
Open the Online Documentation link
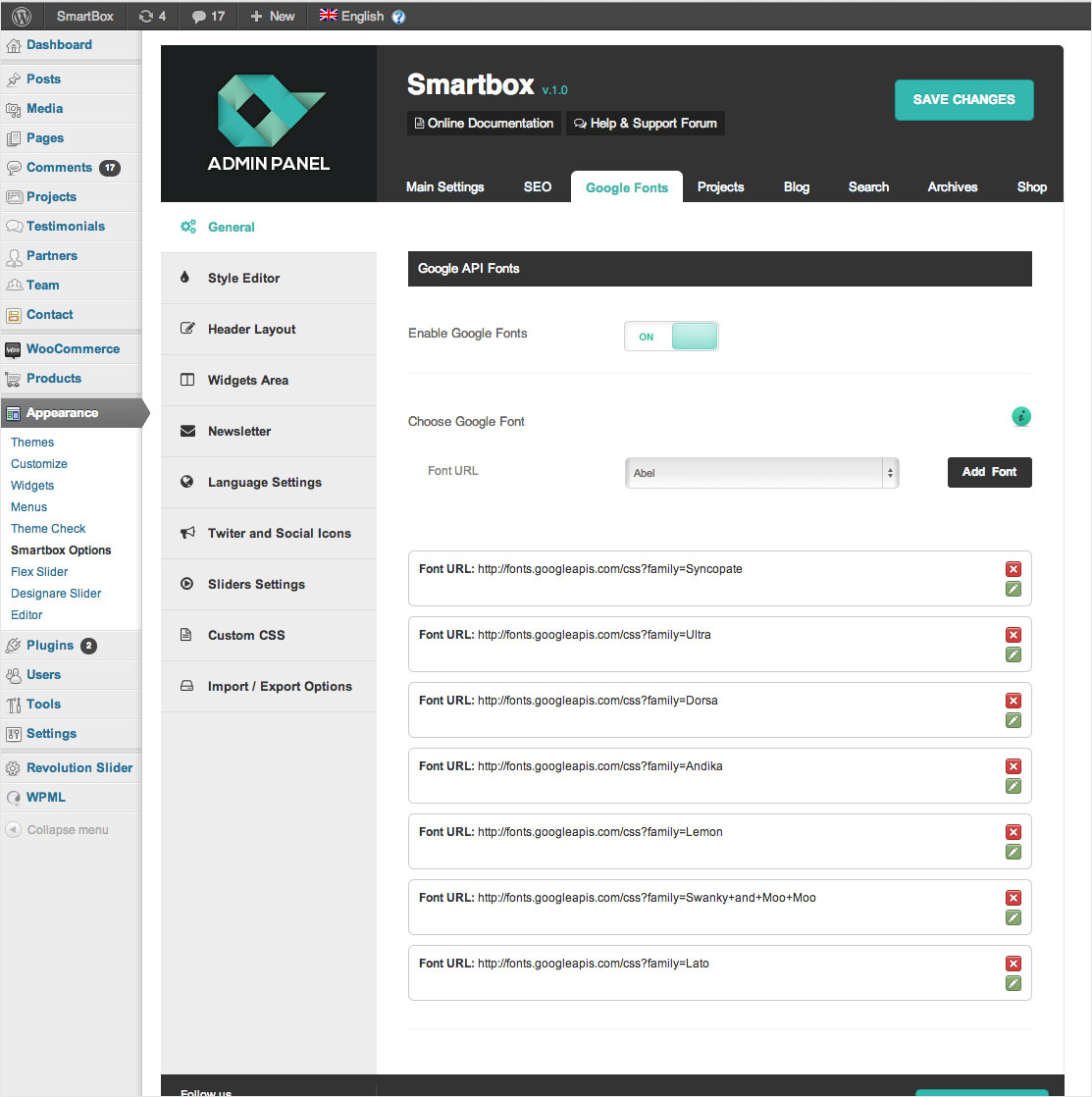tap(484, 124)
